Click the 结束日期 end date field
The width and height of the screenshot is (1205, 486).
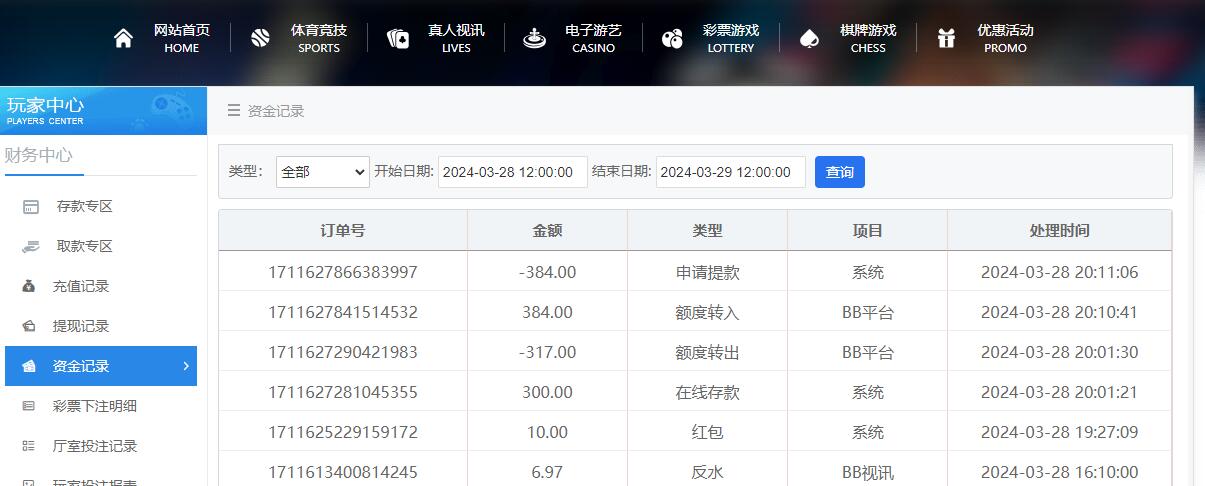[730, 172]
